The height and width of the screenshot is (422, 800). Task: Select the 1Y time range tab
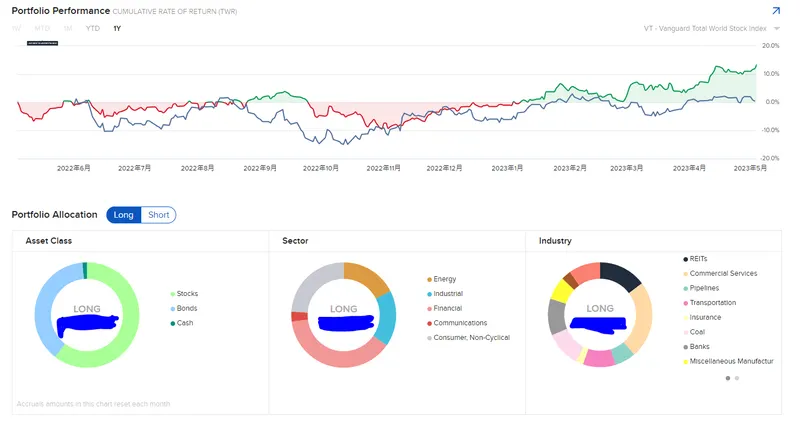click(117, 28)
